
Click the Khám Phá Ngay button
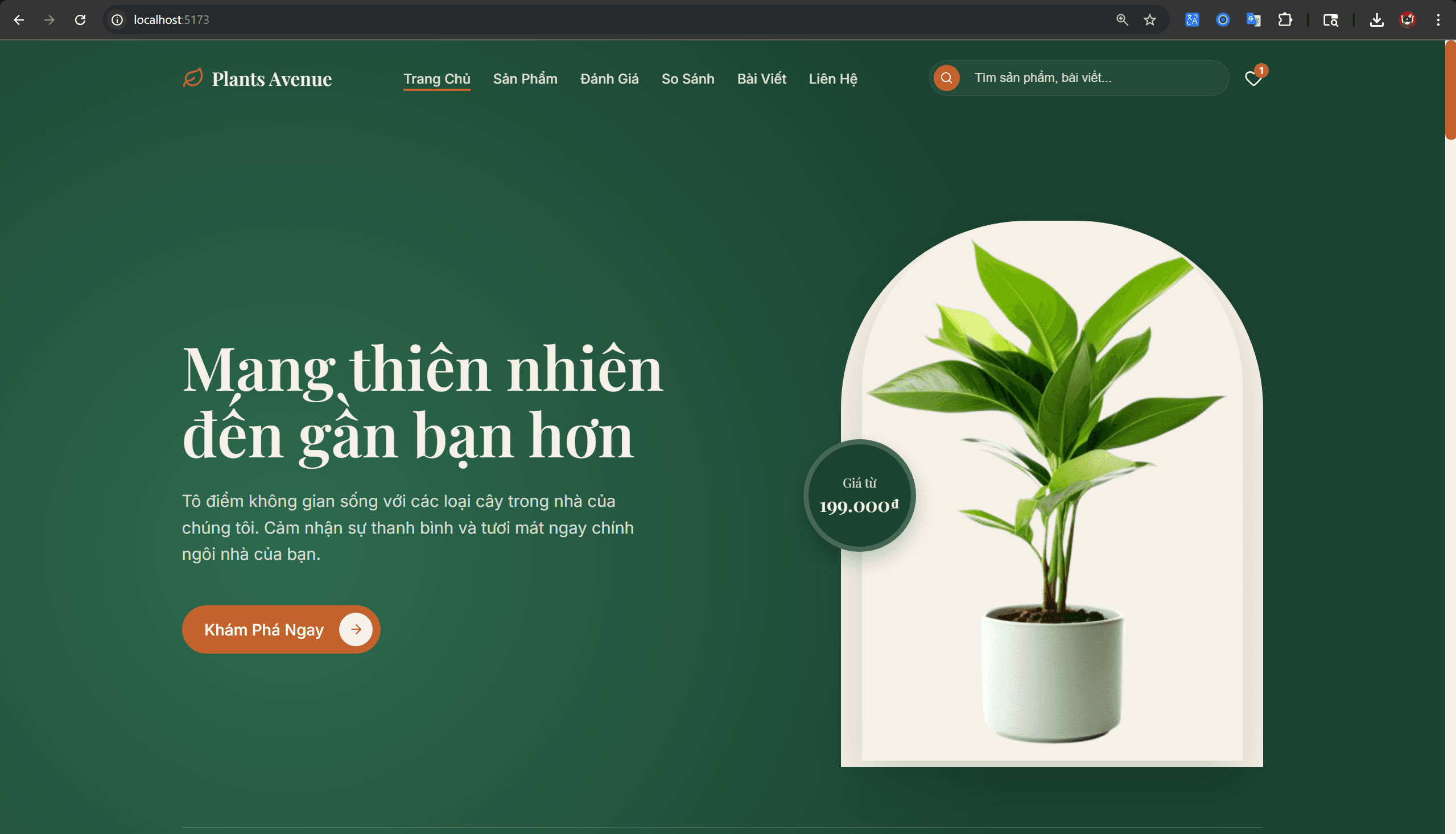point(281,630)
